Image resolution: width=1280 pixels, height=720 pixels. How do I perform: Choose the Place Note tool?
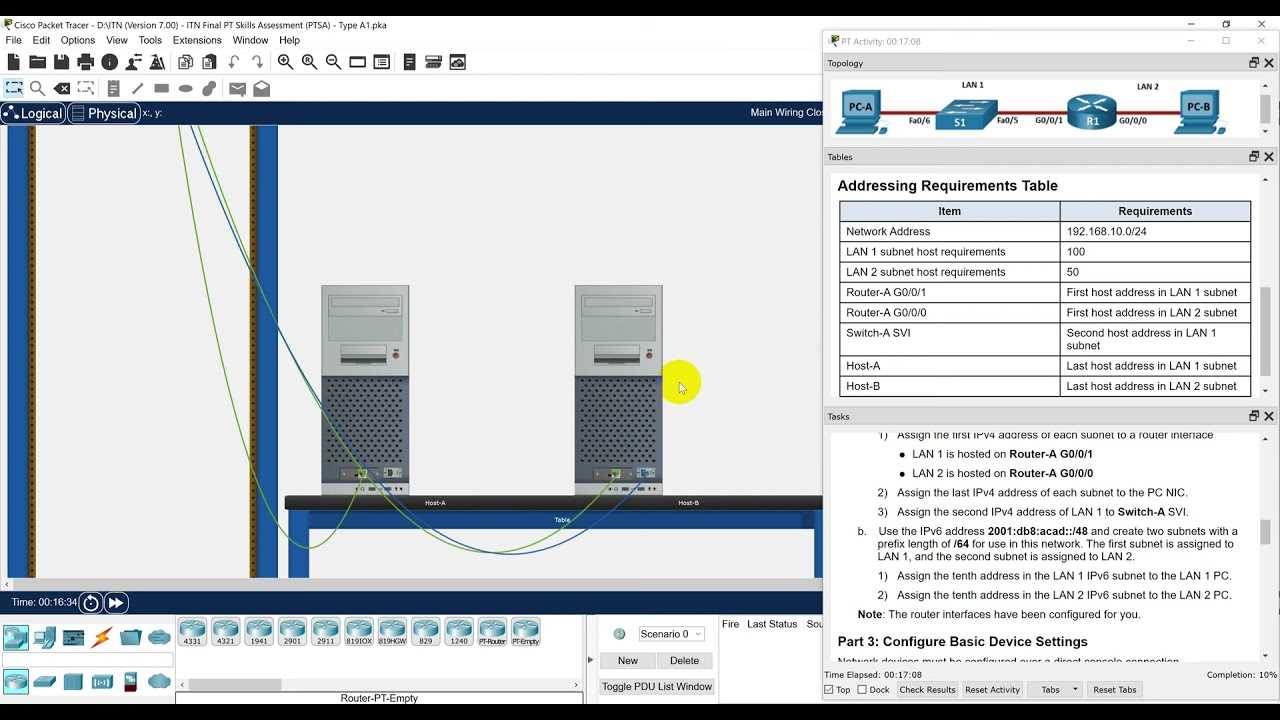(113, 88)
